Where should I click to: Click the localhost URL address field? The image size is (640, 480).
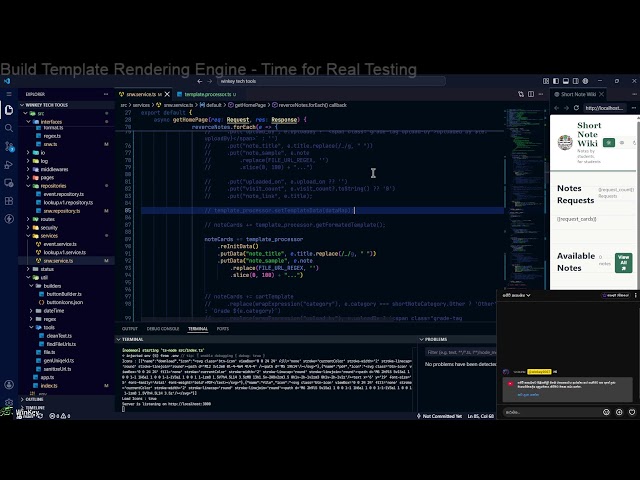(605, 108)
